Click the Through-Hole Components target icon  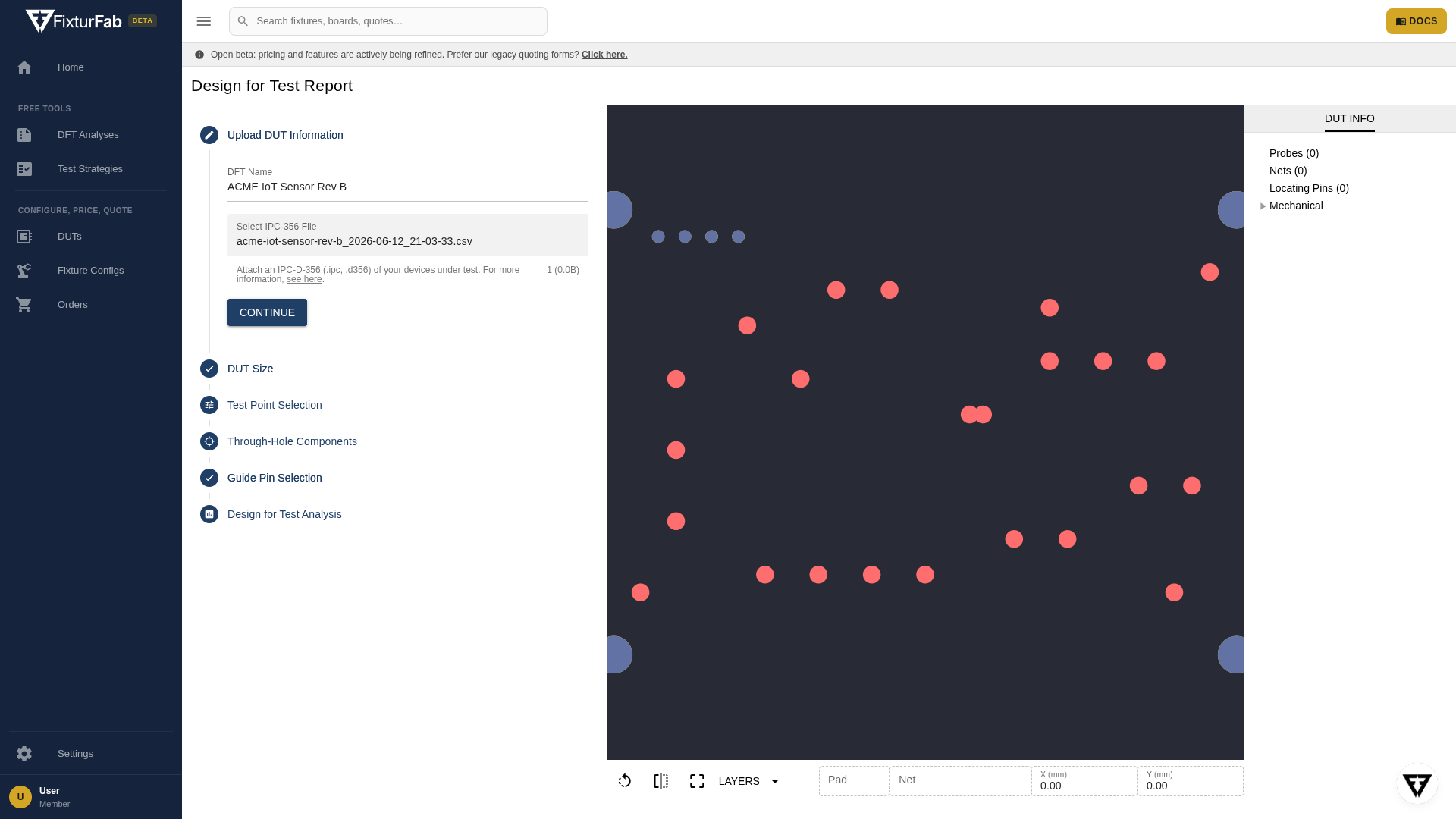click(x=209, y=441)
